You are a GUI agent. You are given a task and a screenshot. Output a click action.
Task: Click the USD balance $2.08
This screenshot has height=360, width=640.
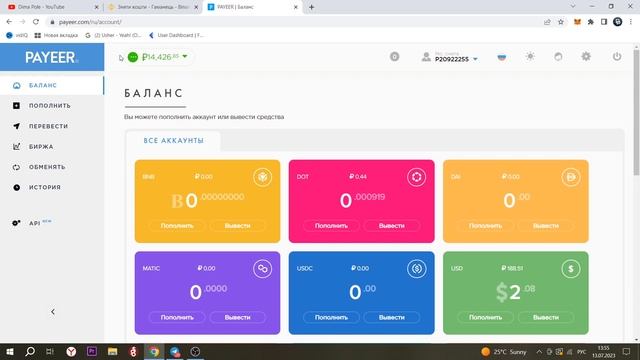(x=516, y=292)
